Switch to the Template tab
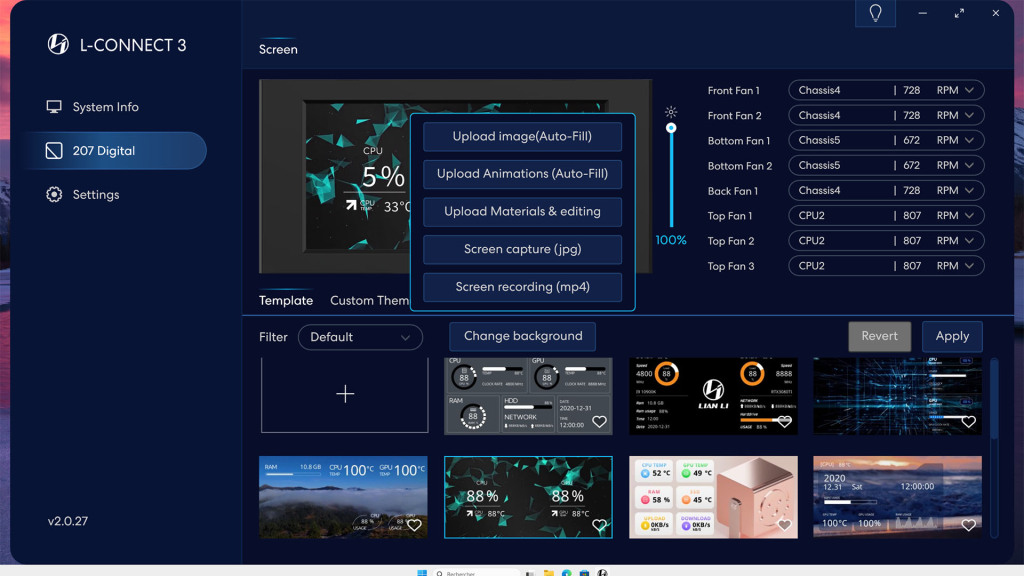1024x576 pixels. pyautogui.click(x=286, y=300)
